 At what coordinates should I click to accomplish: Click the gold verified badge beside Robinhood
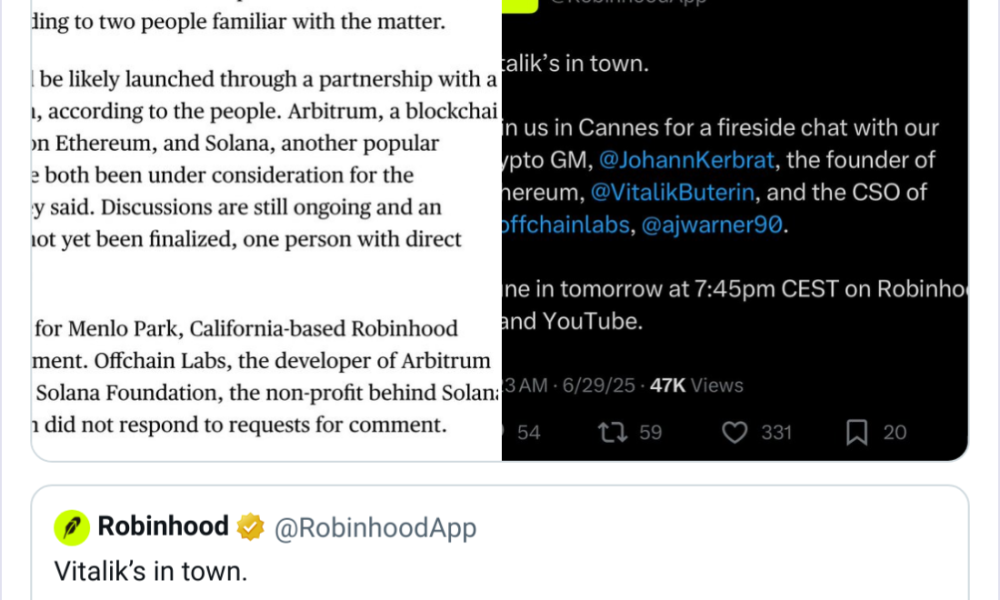point(250,526)
